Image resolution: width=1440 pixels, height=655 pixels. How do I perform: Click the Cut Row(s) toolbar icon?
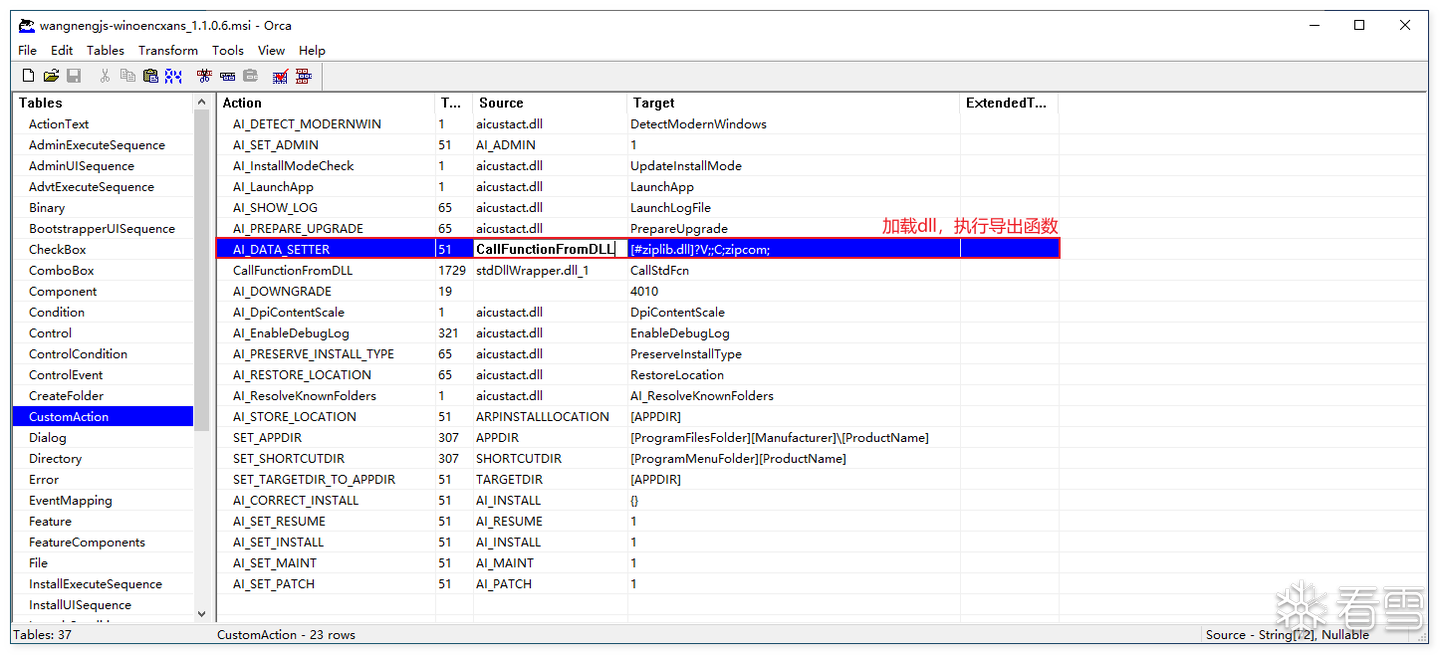tap(205, 76)
